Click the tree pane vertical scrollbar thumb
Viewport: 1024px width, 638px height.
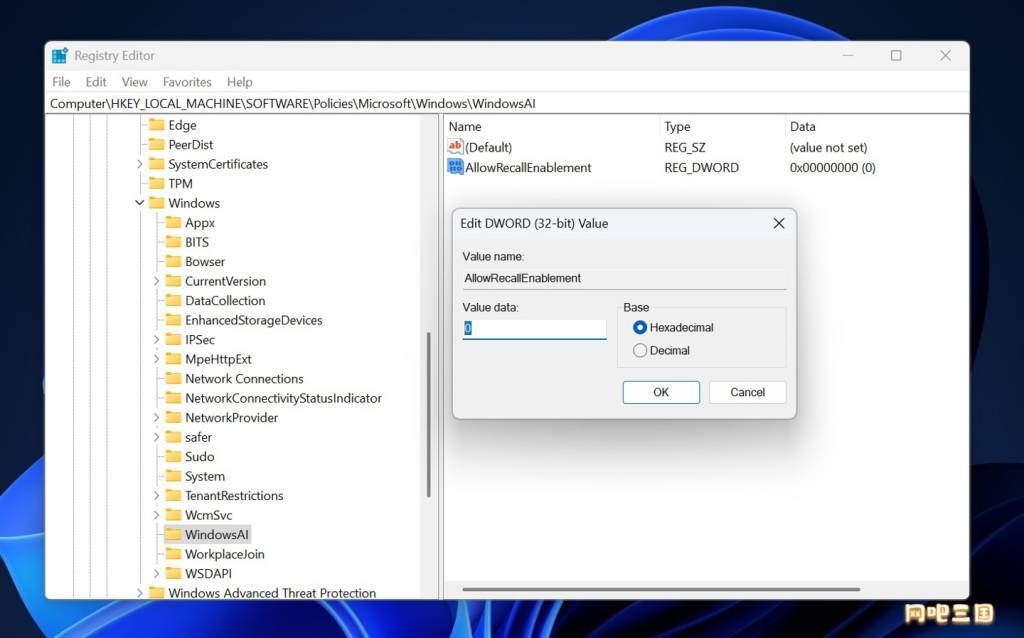tap(429, 415)
